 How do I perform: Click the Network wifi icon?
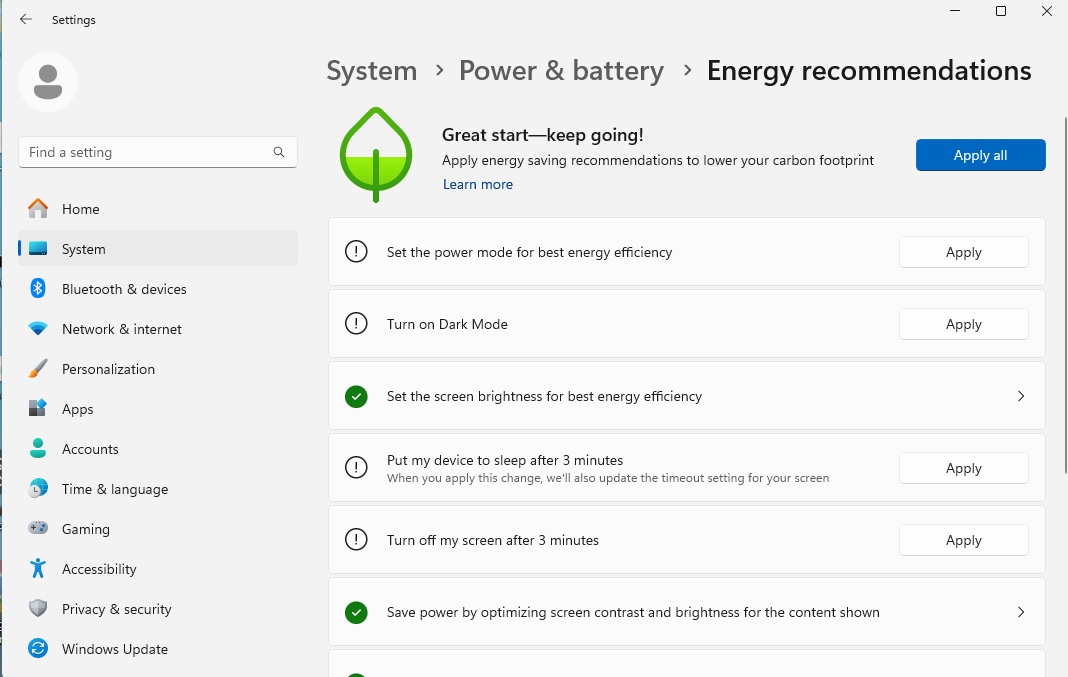coord(38,328)
